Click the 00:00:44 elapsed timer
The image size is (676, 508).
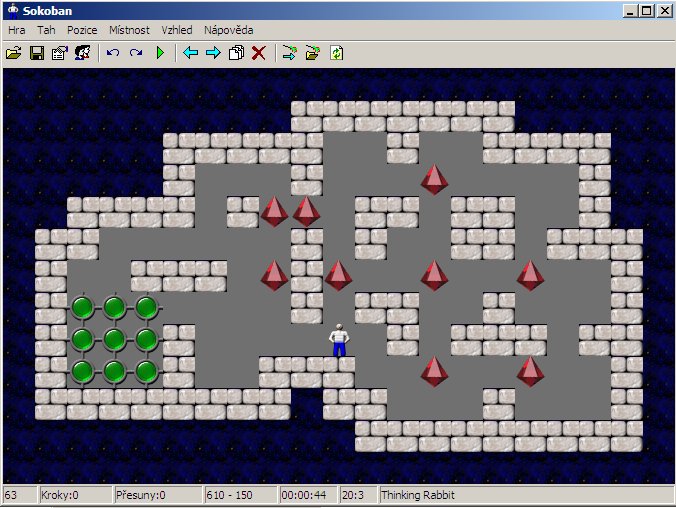pyautogui.click(x=308, y=495)
